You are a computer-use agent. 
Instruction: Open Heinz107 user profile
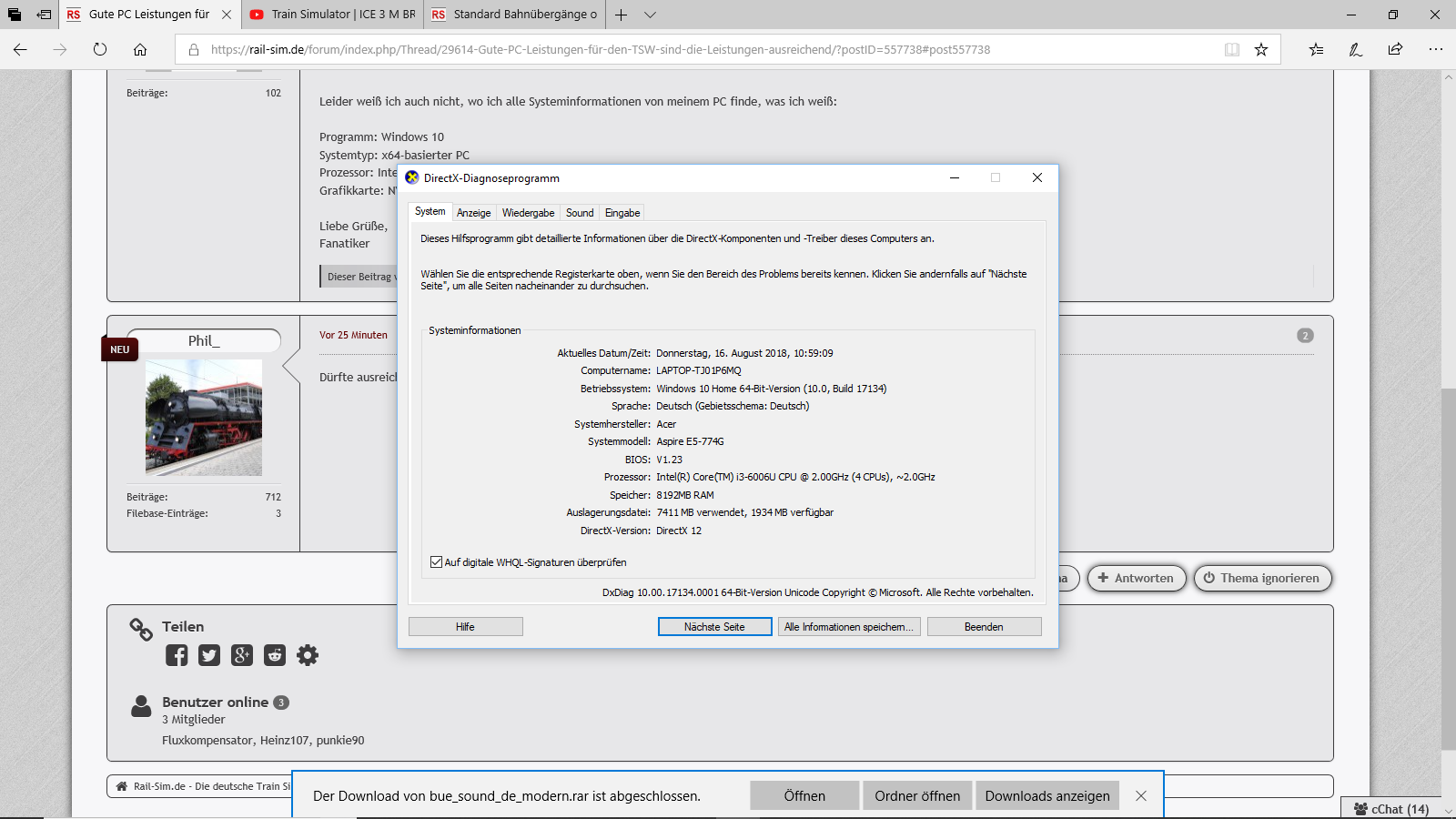click(x=285, y=740)
